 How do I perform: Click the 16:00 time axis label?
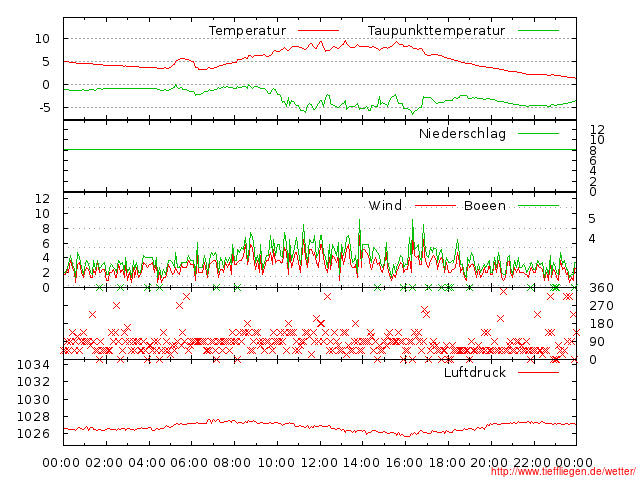tap(404, 463)
